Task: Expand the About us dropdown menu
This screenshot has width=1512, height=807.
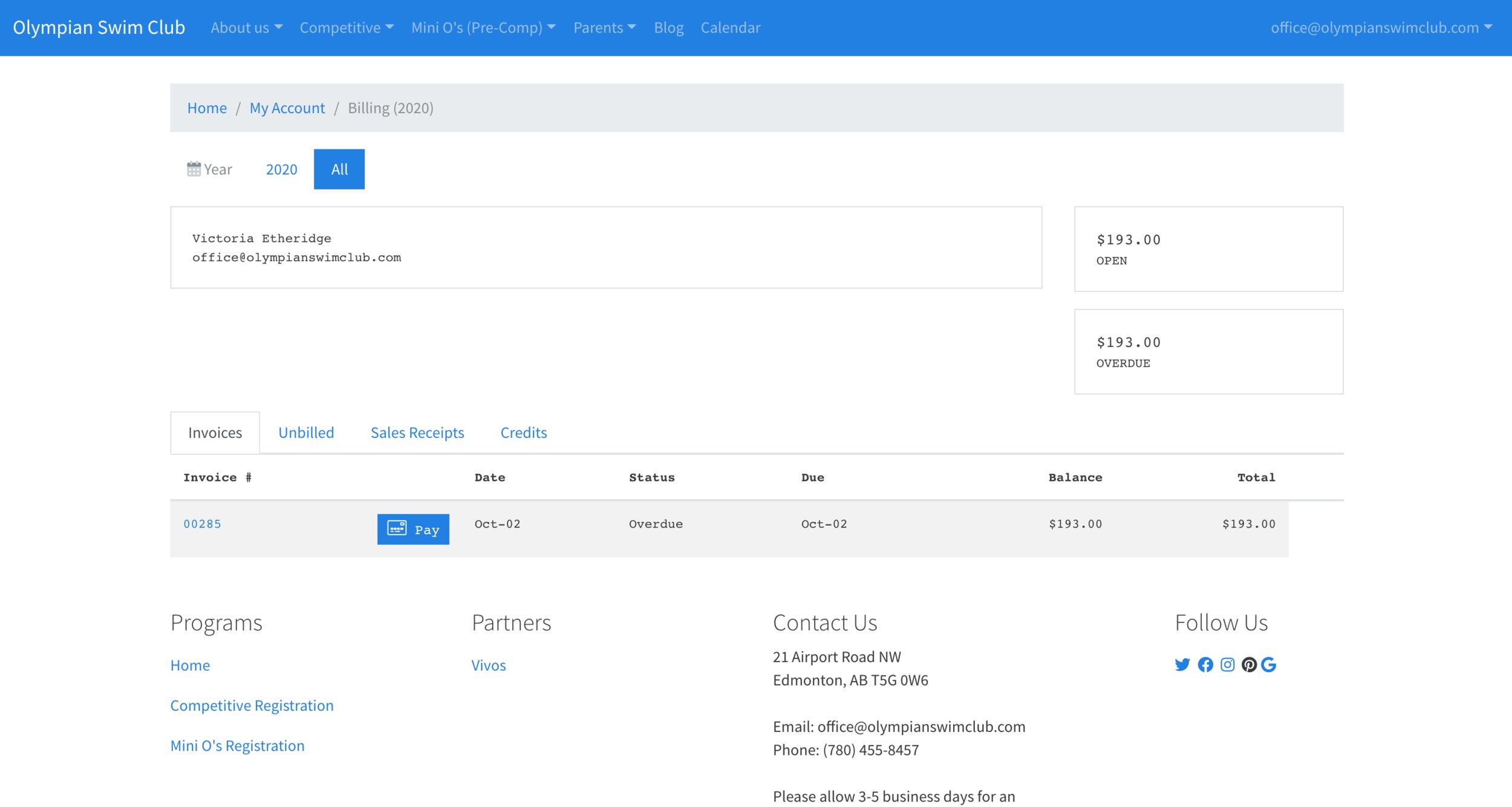Action: pos(246,28)
